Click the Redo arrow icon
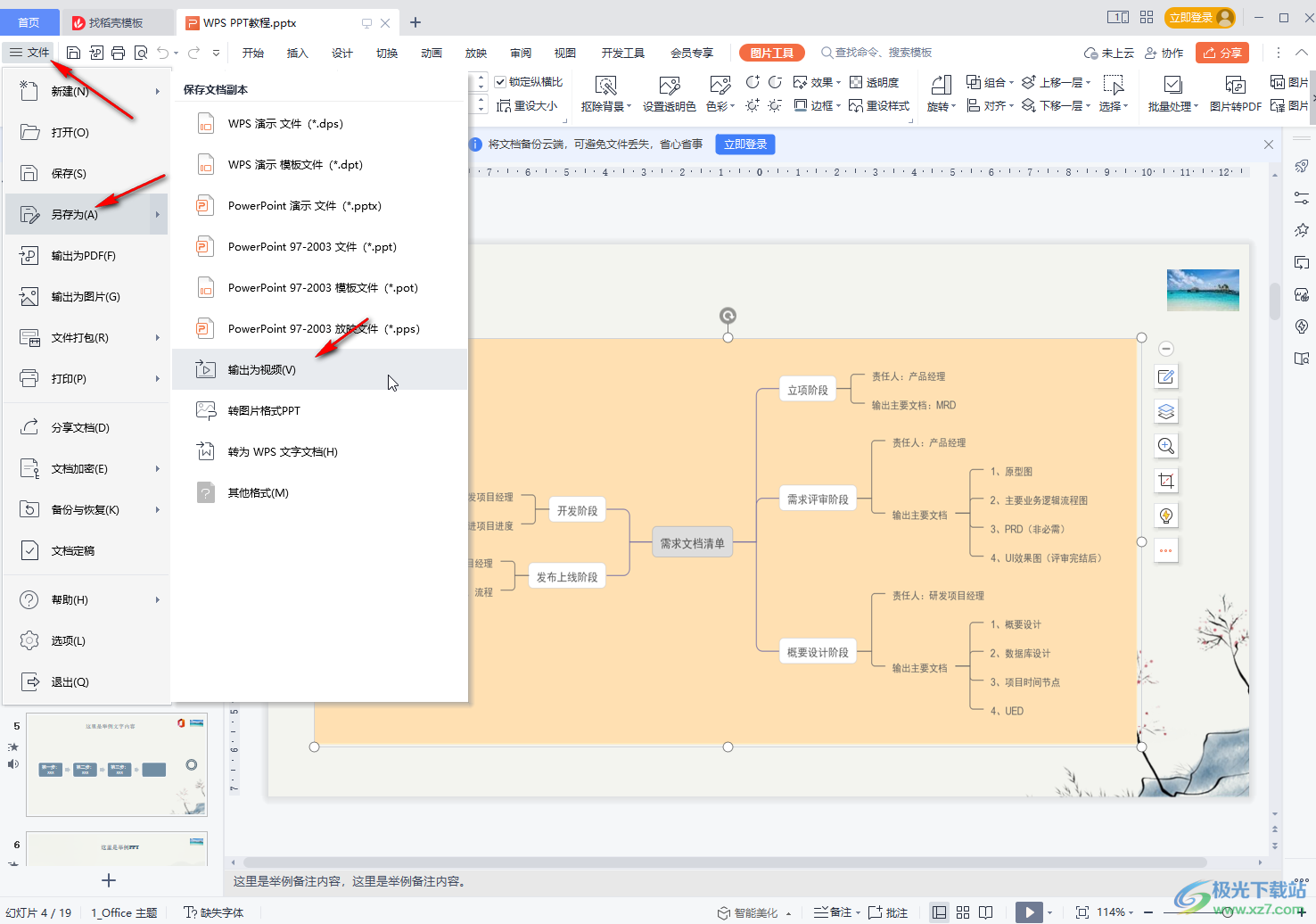Image resolution: width=1316 pixels, height=924 pixels. [194, 53]
